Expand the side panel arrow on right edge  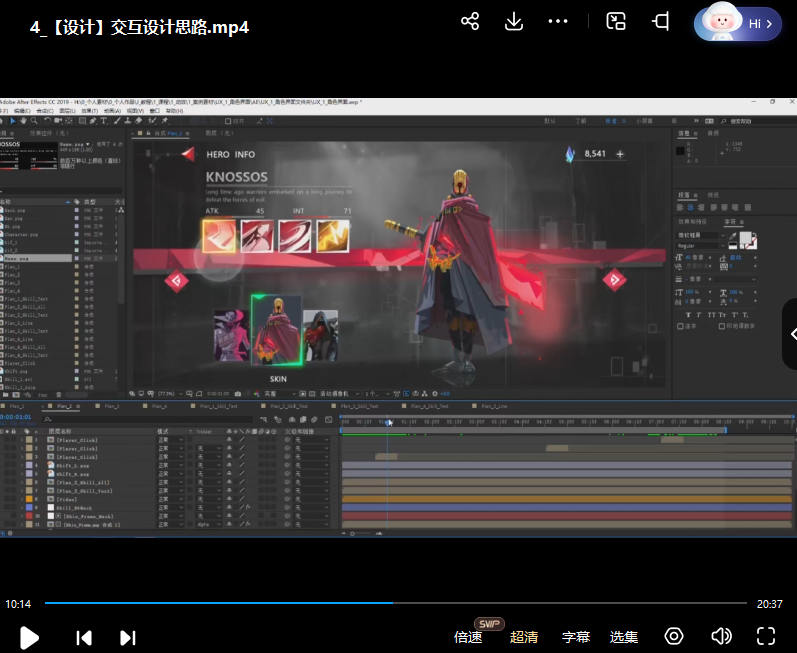coord(790,334)
